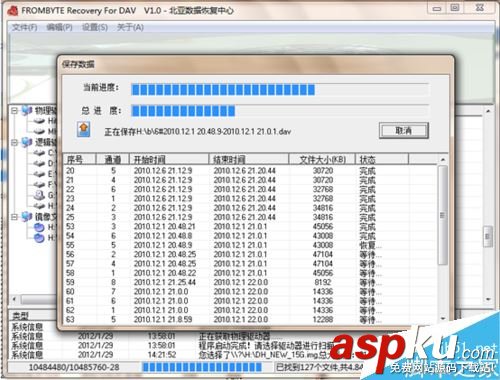This screenshot has height=380, width=500.
Task: Select the H: drive icon under logical drives
Action: tap(39, 206)
